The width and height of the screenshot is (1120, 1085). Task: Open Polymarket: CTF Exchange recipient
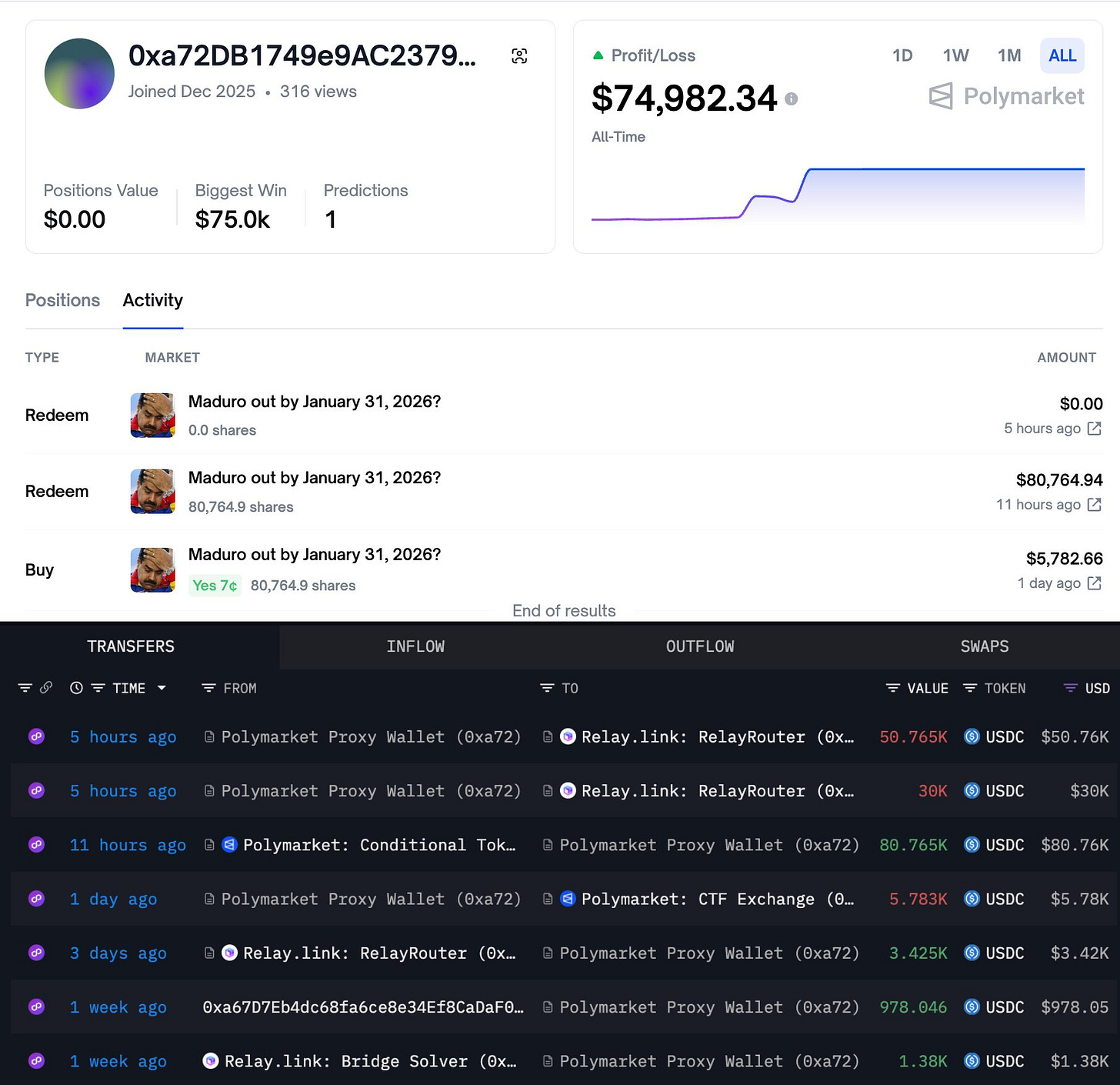[717, 899]
